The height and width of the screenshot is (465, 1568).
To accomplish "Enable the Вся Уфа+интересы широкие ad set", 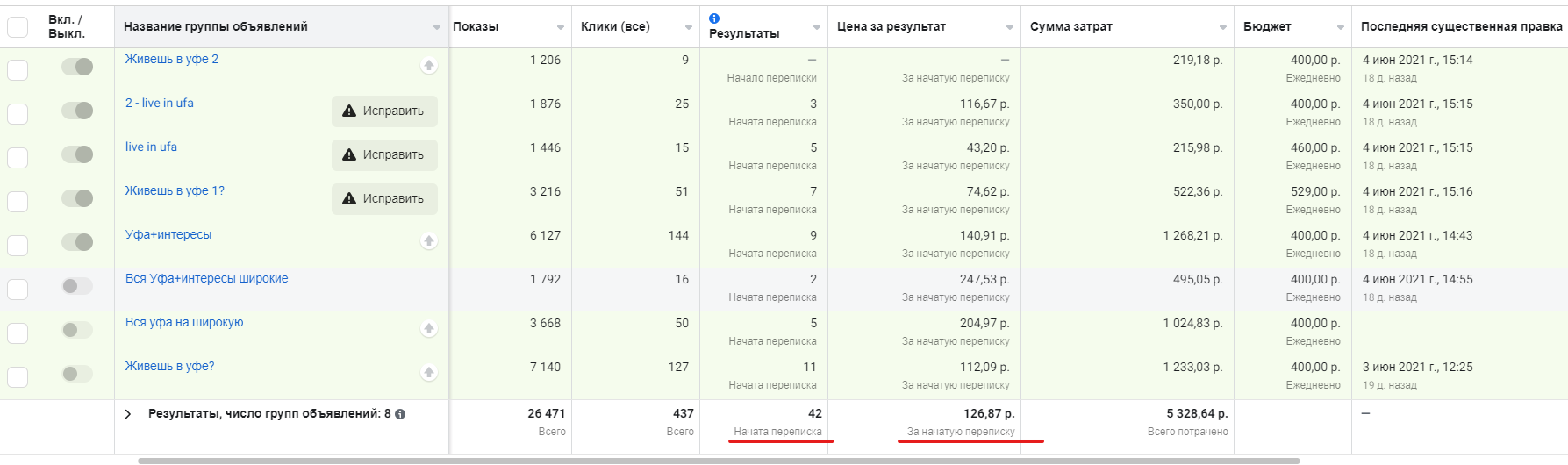I will click(x=77, y=286).
